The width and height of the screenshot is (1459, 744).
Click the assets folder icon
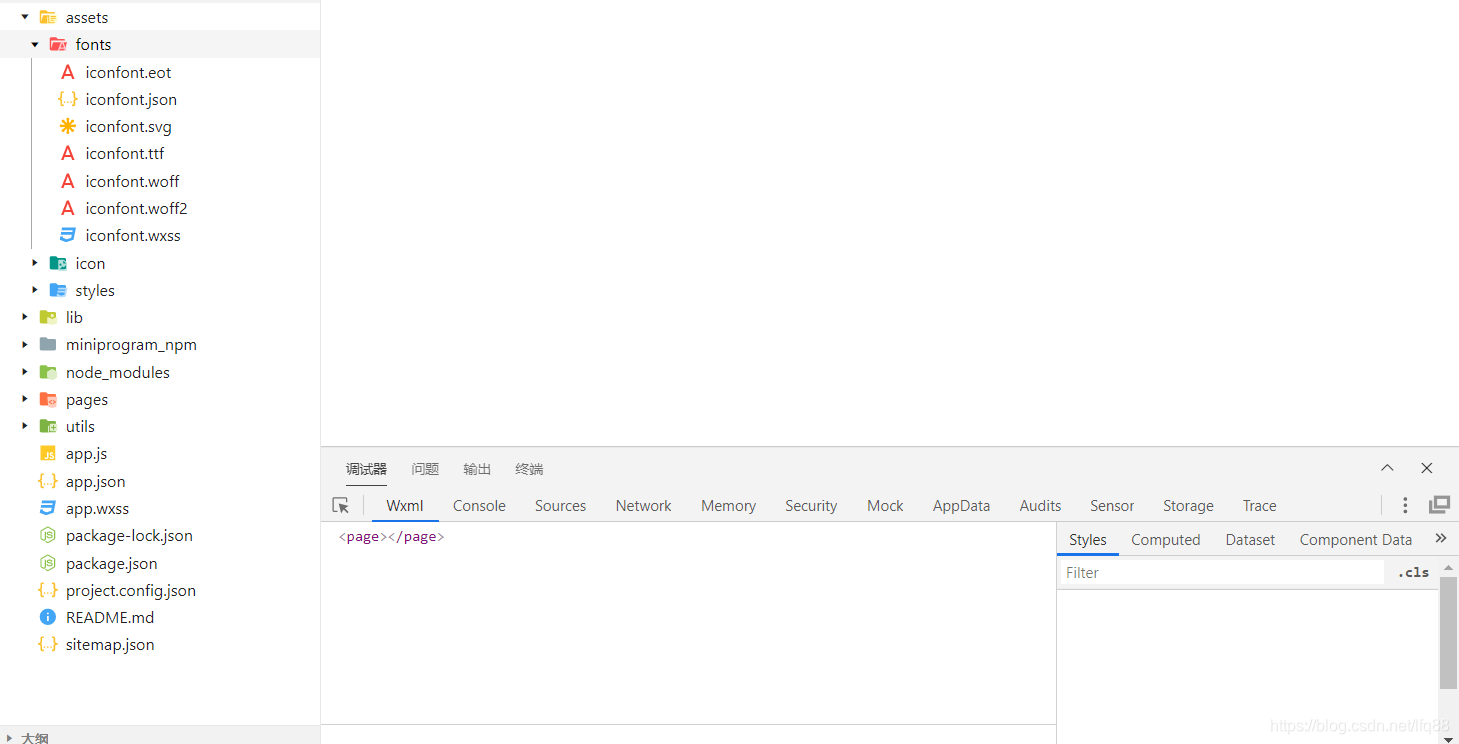pos(47,17)
